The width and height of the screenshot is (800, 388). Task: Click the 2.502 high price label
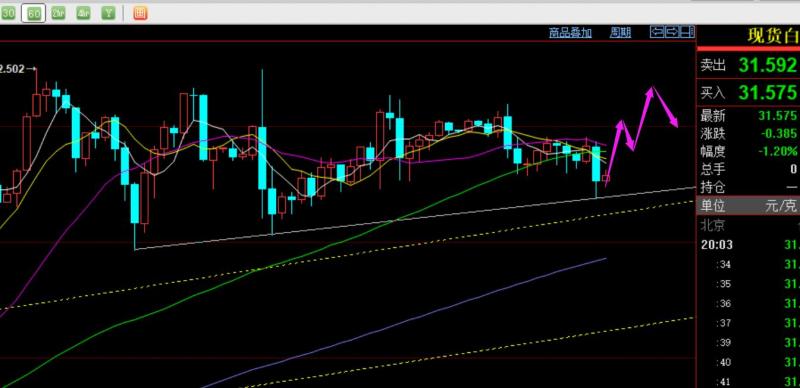point(13,69)
